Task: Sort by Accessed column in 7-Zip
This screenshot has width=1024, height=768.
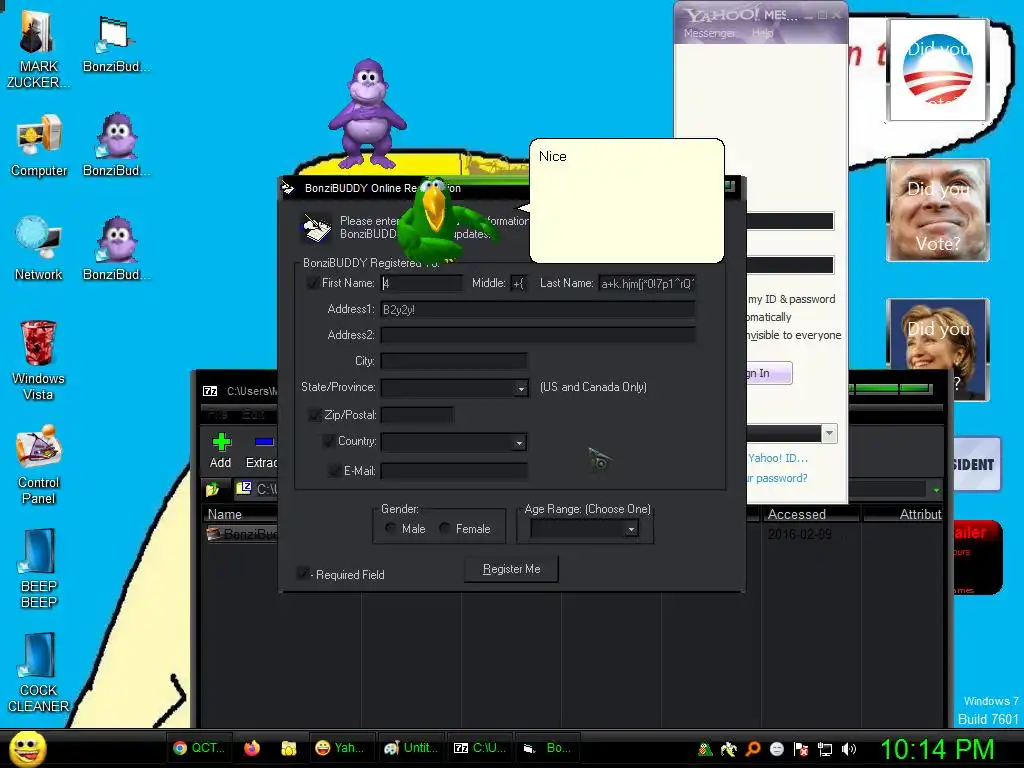Action: click(x=810, y=514)
